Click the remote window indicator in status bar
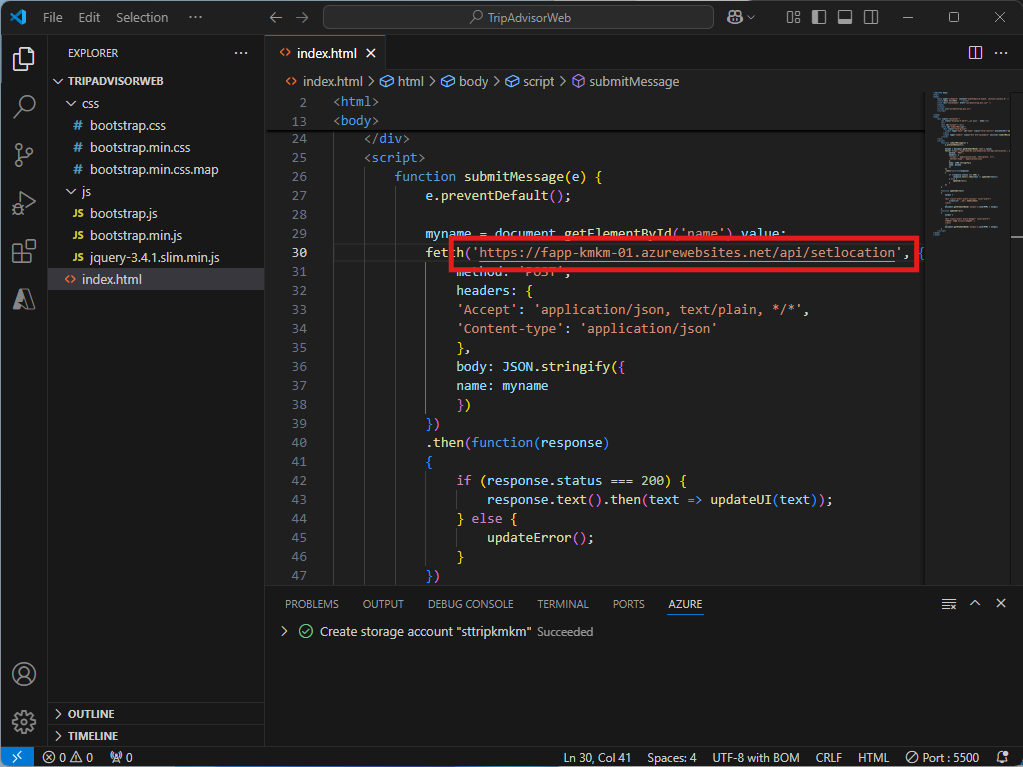 coord(17,757)
